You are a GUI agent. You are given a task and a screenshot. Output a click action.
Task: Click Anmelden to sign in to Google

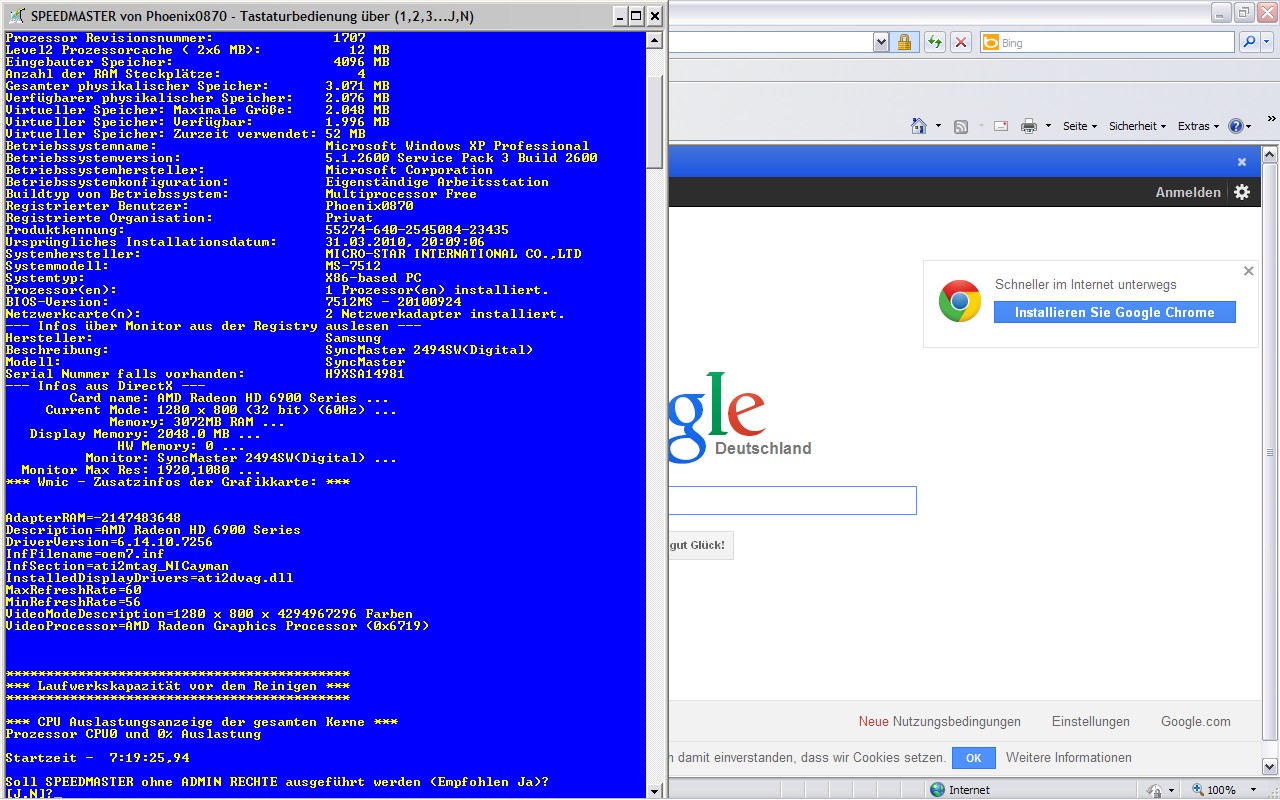click(1188, 192)
